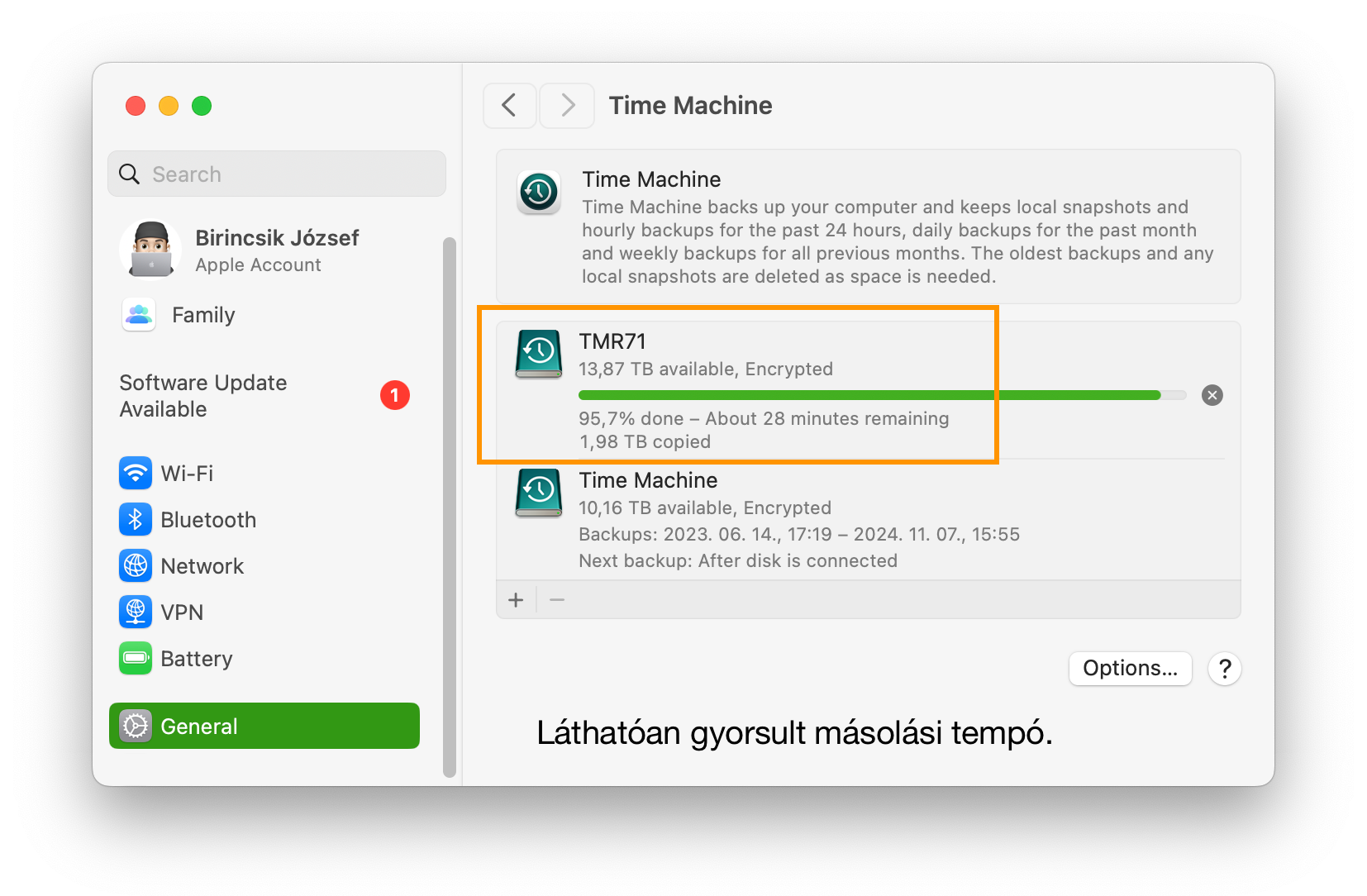Open Time Machine help with question mark

(1225, 669)
